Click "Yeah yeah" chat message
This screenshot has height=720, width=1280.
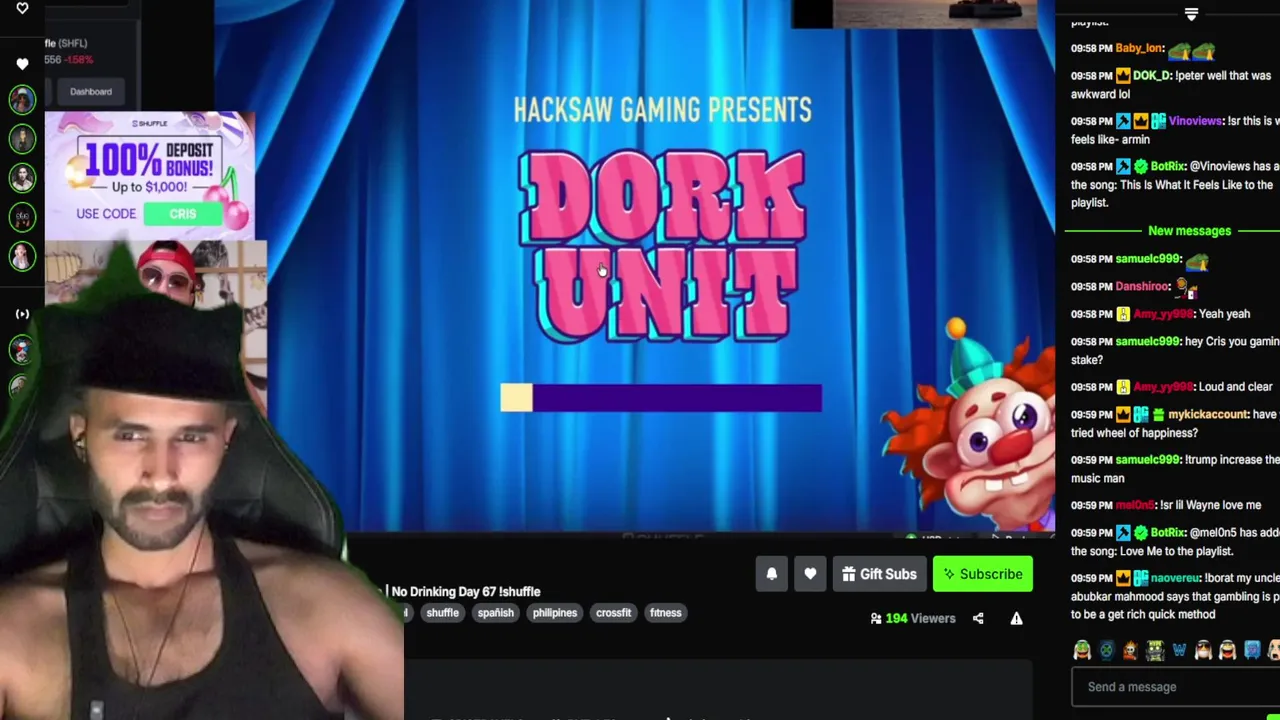pos(1224,314)
